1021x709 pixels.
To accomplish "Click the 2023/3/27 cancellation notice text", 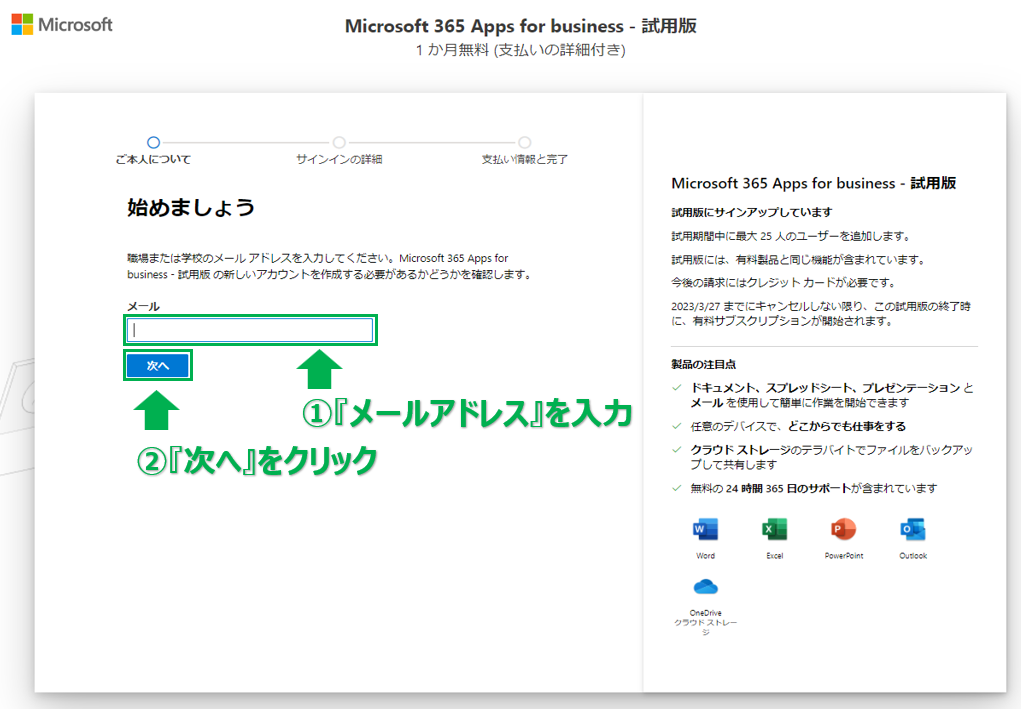I will [820, 313].
